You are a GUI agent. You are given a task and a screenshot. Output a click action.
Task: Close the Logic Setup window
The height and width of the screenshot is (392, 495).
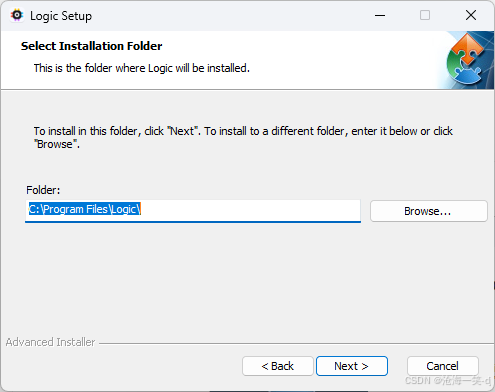pos(471,15)
